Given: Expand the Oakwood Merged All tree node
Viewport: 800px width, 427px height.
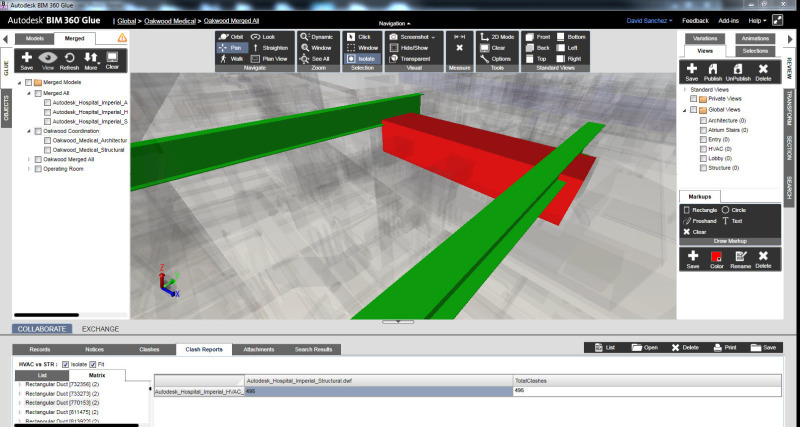Looking at the screenshot, I should (29, 160).
